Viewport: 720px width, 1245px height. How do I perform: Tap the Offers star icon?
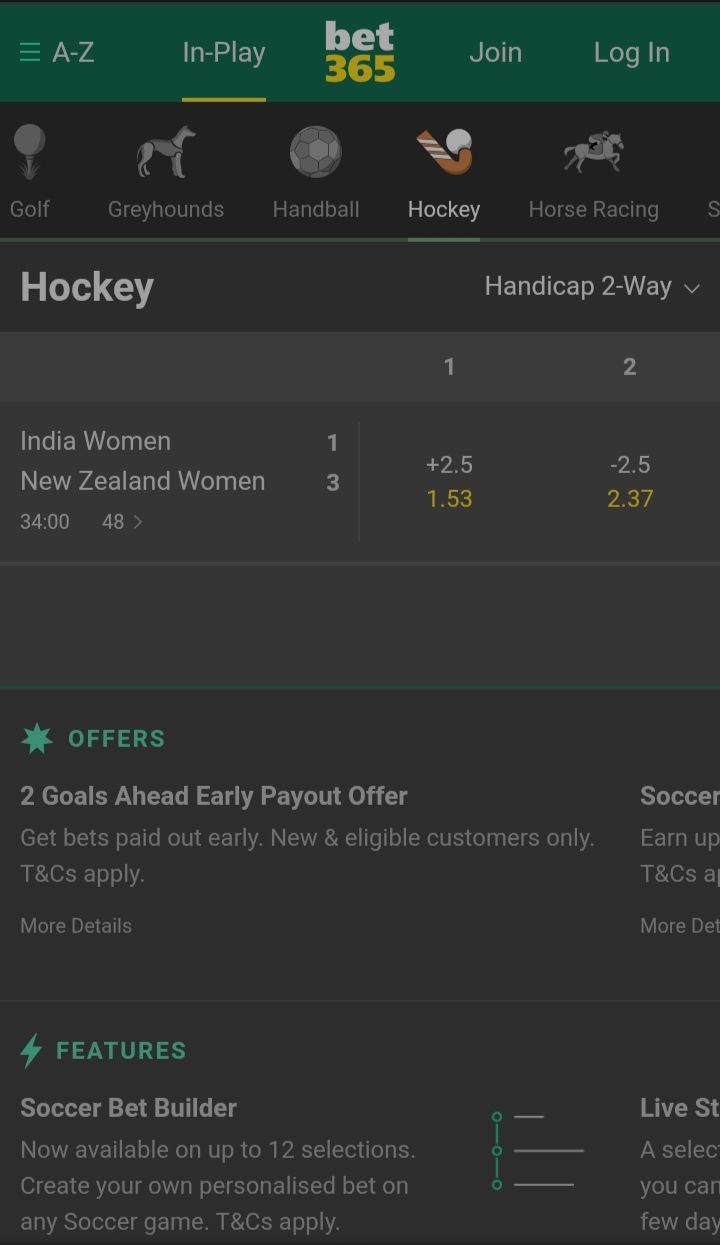point(37,739)
